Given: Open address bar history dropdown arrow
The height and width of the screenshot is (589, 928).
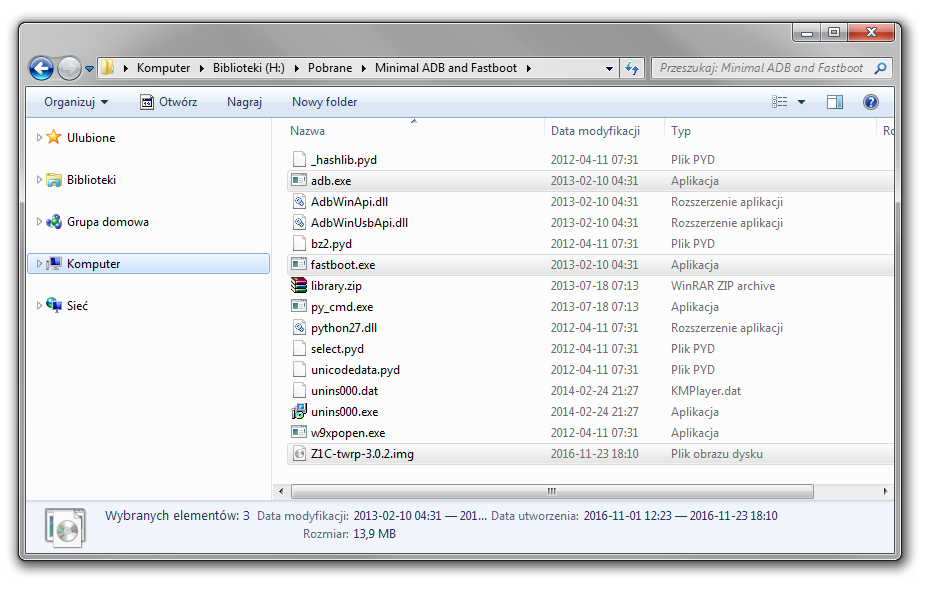Looking at the screenshot, I should click(x=609, y=68).
